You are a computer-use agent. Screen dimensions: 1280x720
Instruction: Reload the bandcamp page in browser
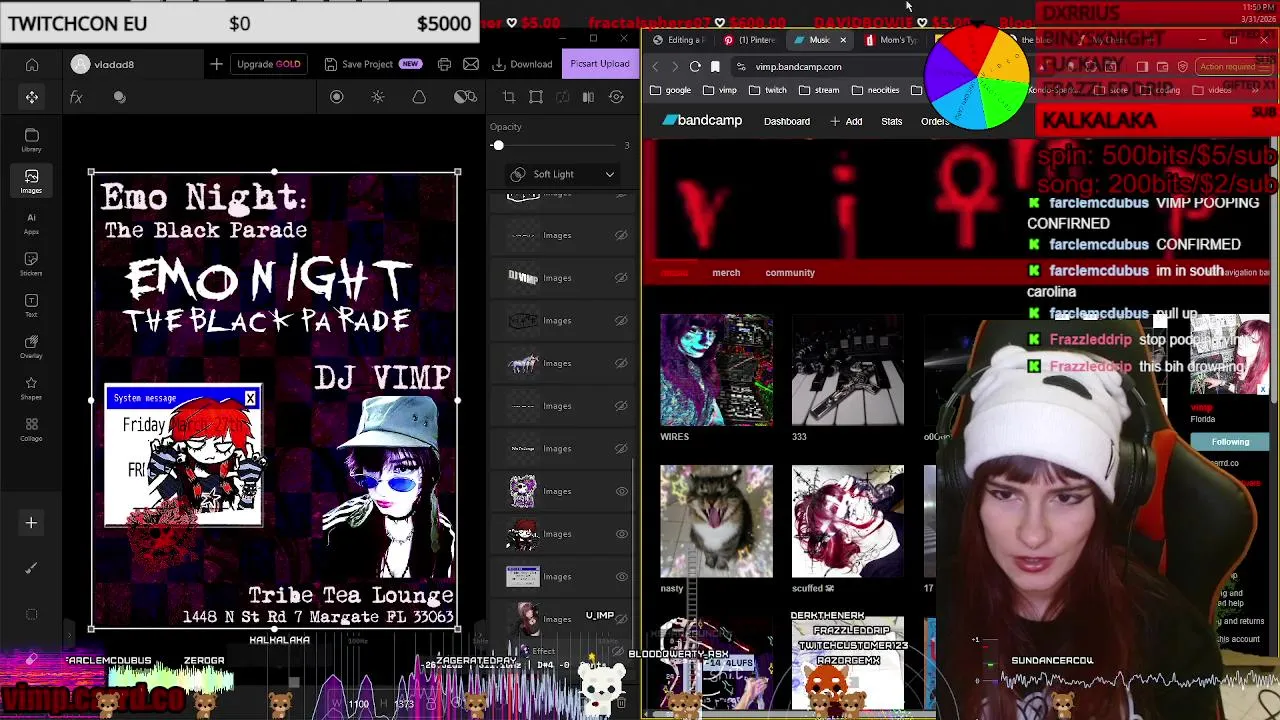click(x=695, y=67)
